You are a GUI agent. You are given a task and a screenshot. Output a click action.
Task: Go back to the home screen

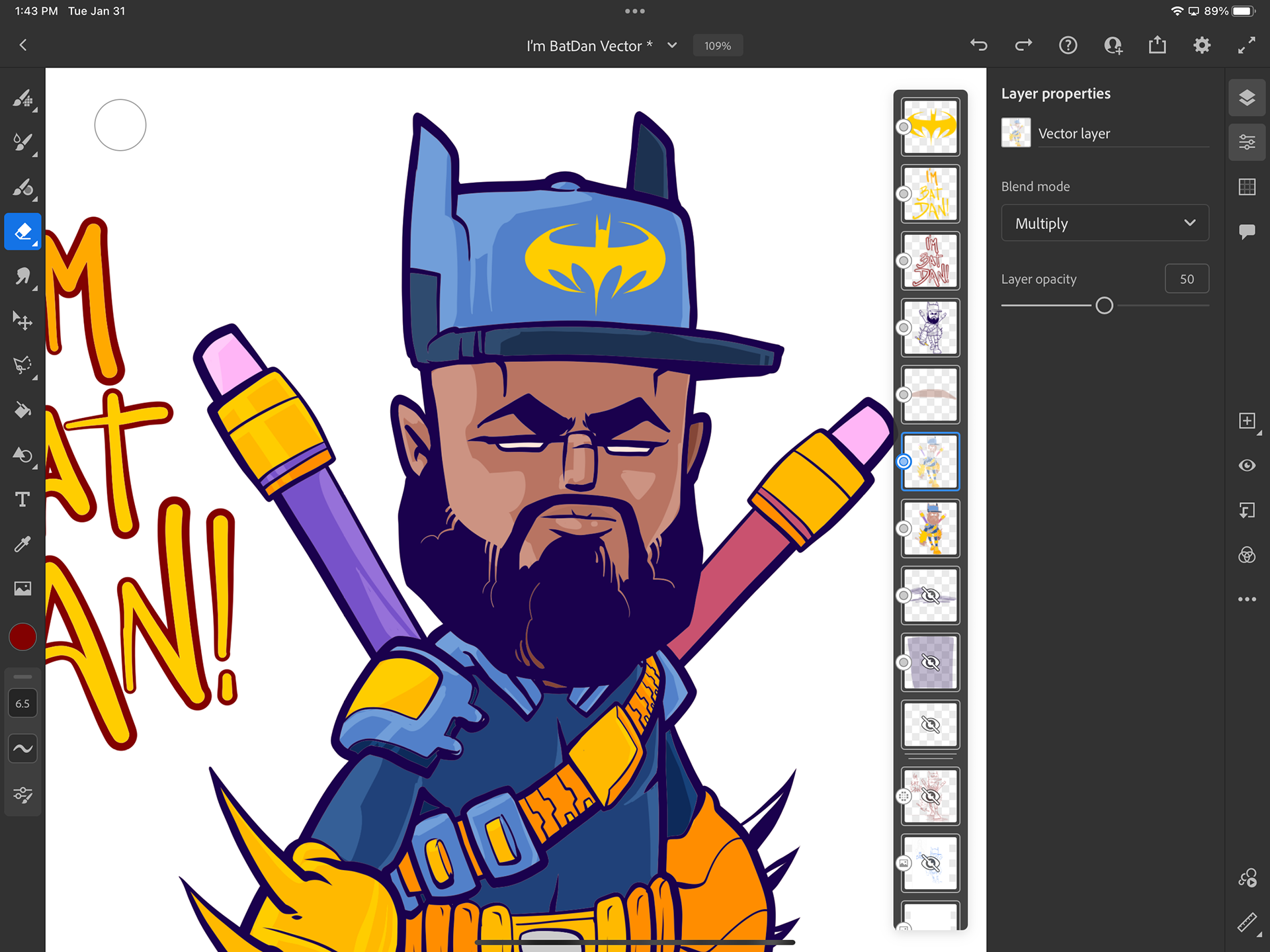point(23,45)
